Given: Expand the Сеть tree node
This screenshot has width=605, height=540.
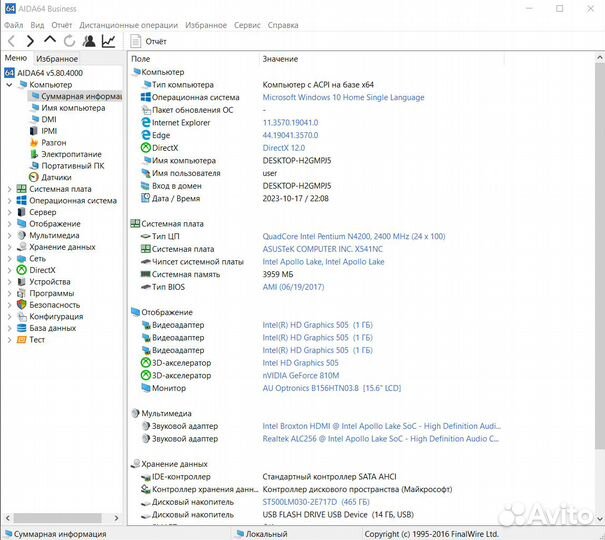Looking at the screenshot, I should 9,258.
